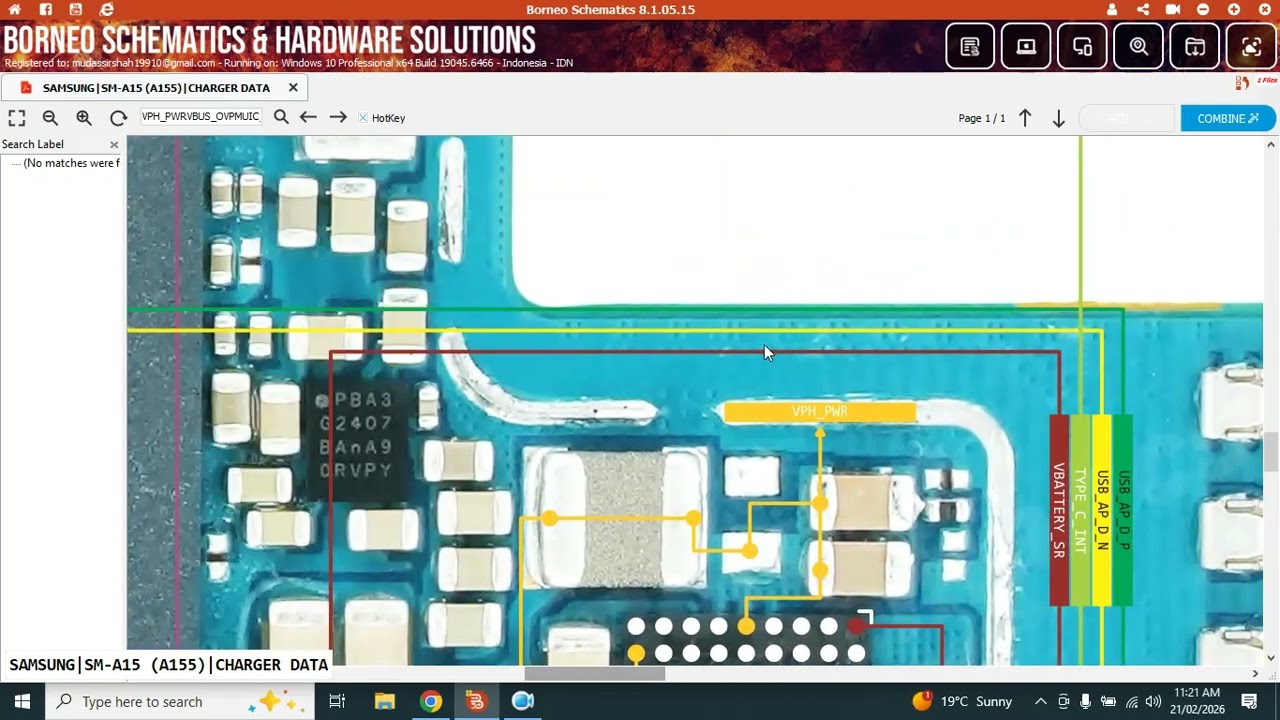Open the network tray icon
Viewport: 1280px width, 720px height.
(1131, 701)
